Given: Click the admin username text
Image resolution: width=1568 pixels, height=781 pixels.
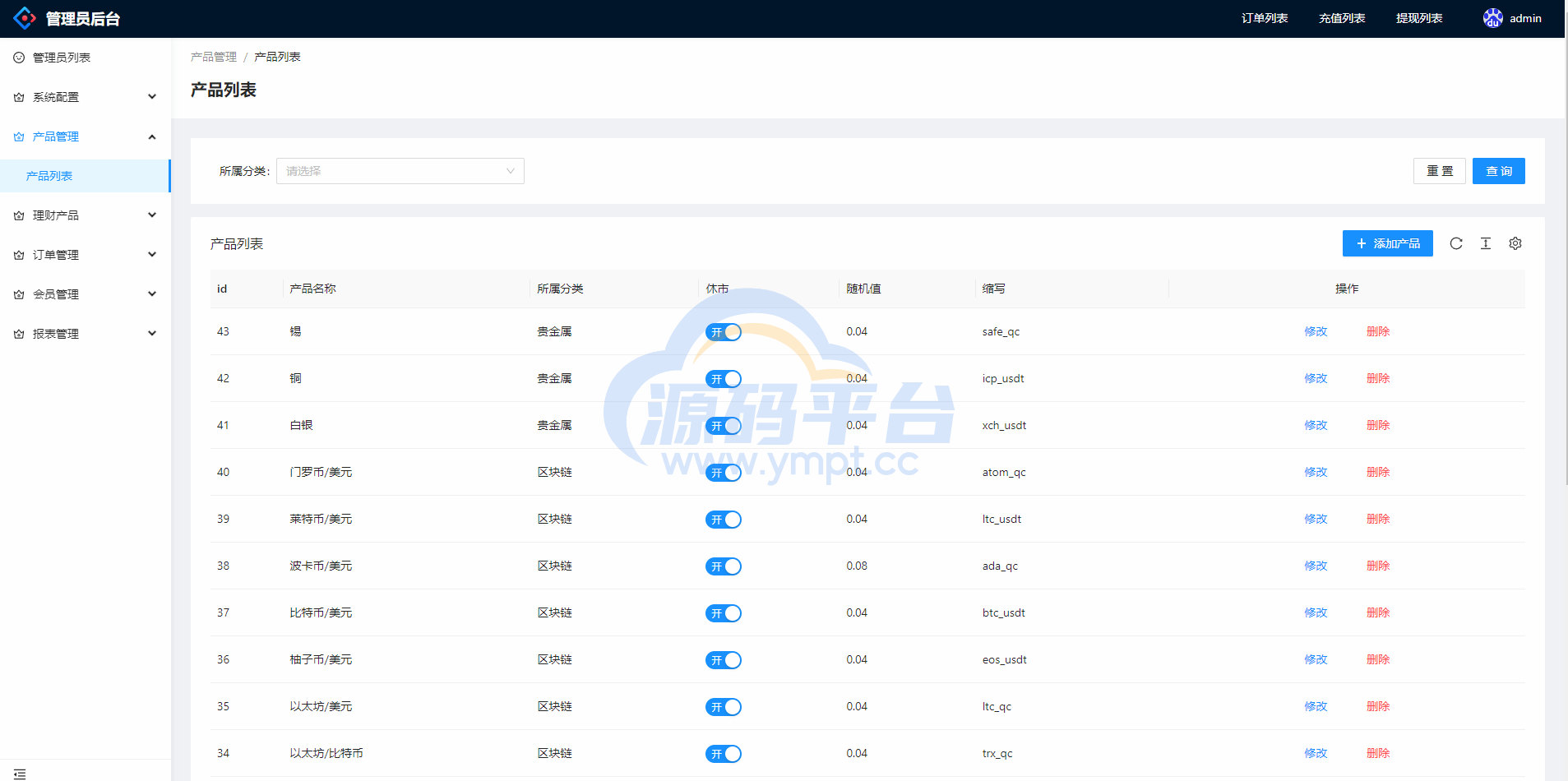Looking at the screenshot, I should point(1525,18).
